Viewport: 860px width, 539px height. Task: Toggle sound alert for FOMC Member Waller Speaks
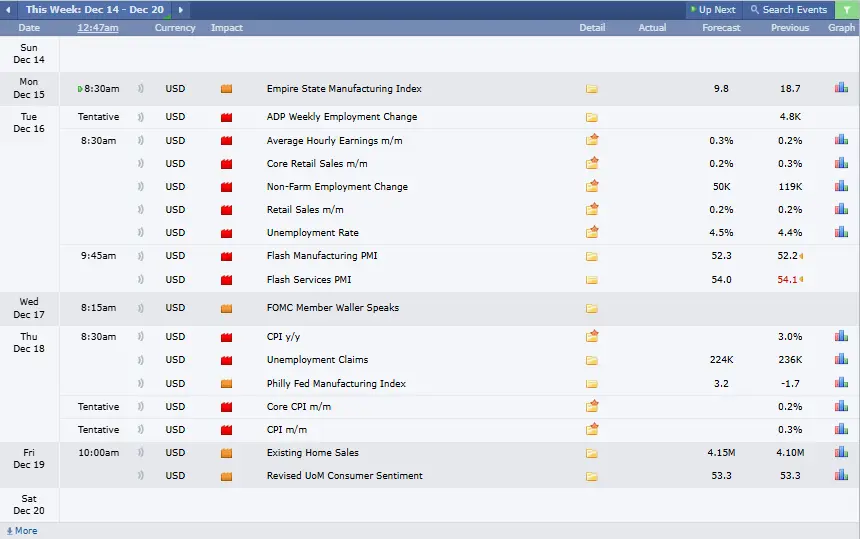pos(141,308)
